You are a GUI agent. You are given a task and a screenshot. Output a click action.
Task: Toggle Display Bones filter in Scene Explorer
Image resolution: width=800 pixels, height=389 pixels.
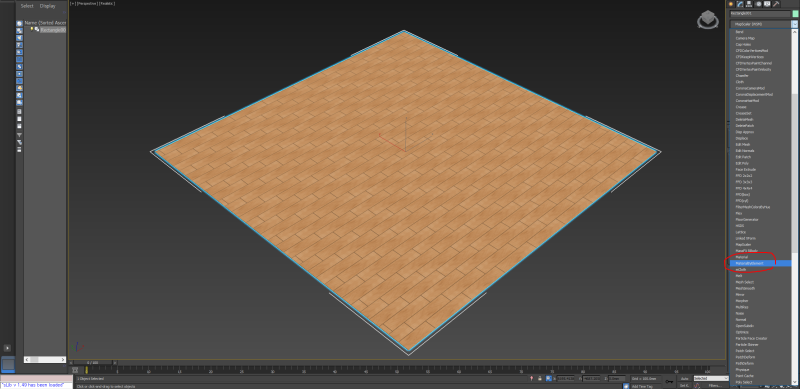pos(19,81)
